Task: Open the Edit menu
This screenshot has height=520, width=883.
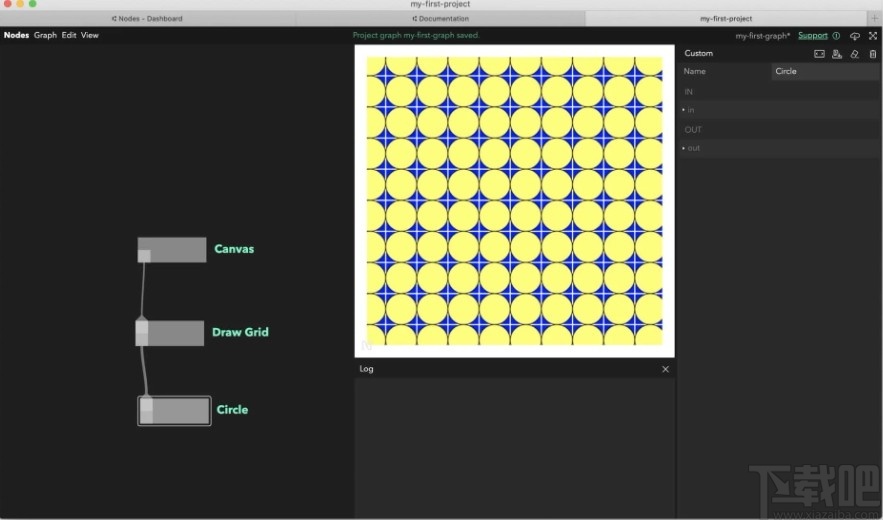Action: [x=69, y=35]
